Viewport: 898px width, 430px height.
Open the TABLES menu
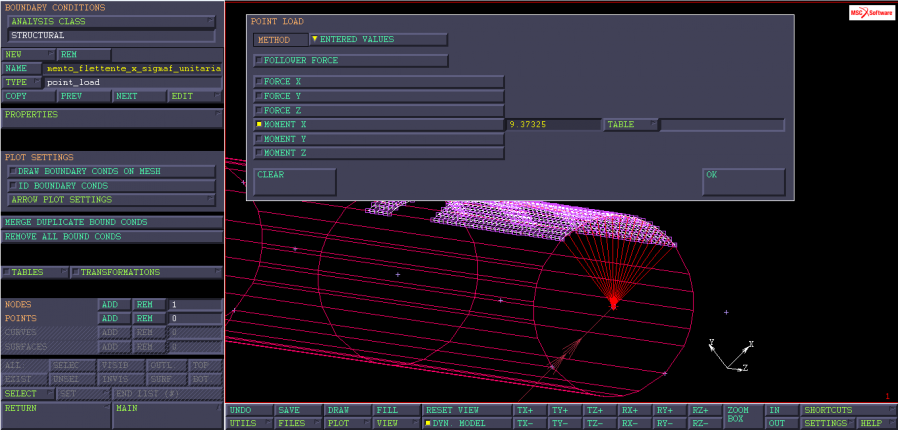coord(36,273)
